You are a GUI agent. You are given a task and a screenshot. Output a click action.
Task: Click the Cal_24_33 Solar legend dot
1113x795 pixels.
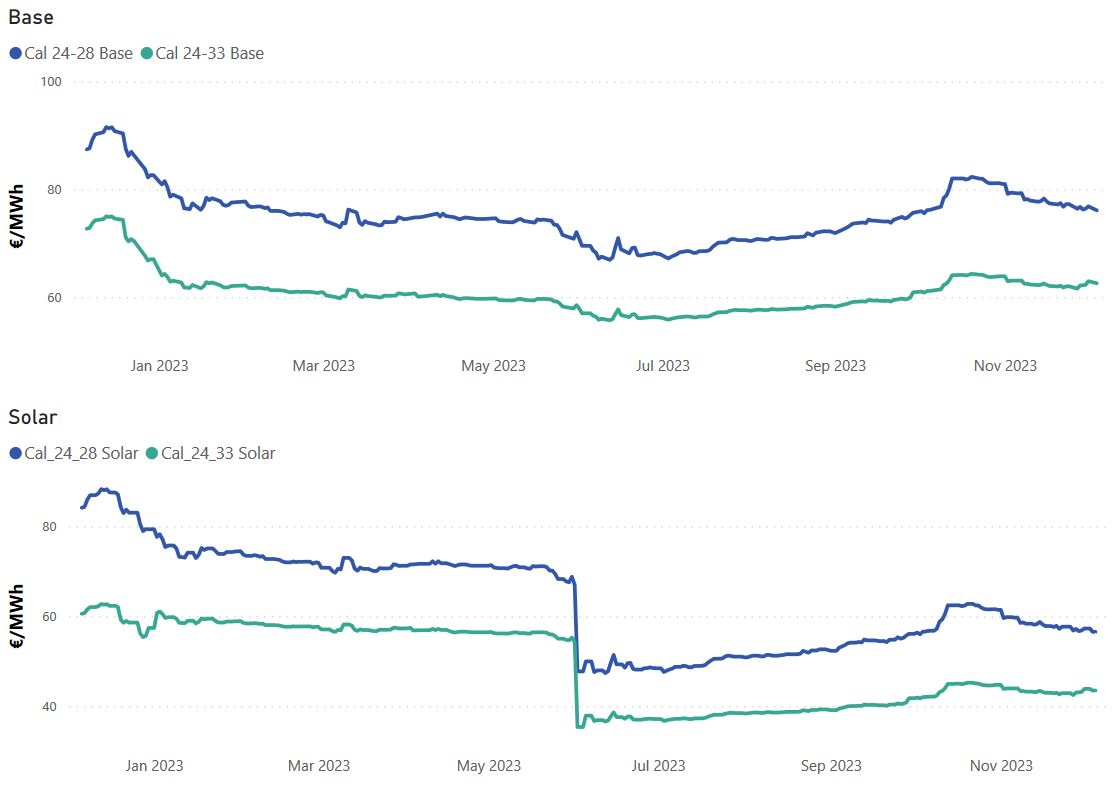(152, 454)
